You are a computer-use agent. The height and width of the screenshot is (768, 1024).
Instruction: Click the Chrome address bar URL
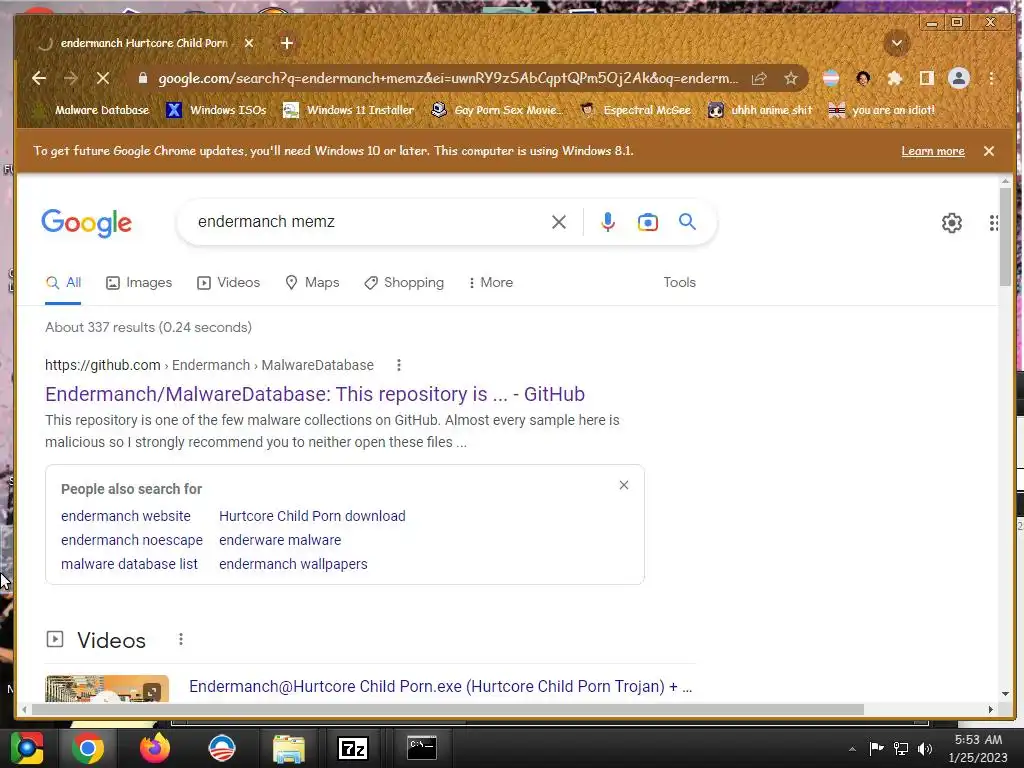[x=448, y=78]
